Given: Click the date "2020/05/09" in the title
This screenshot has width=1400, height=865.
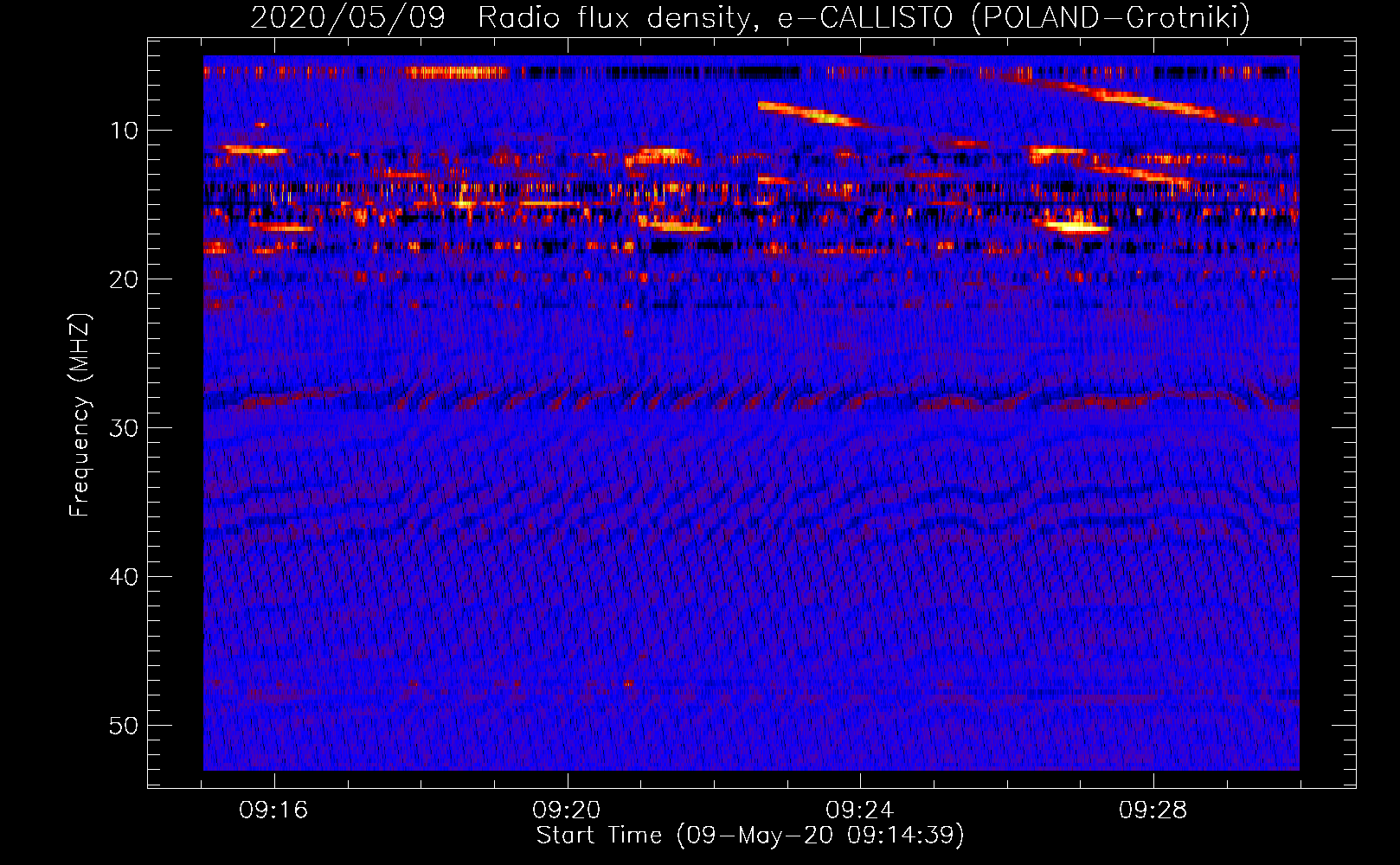Looking at the screenshot, I should 348,17.
